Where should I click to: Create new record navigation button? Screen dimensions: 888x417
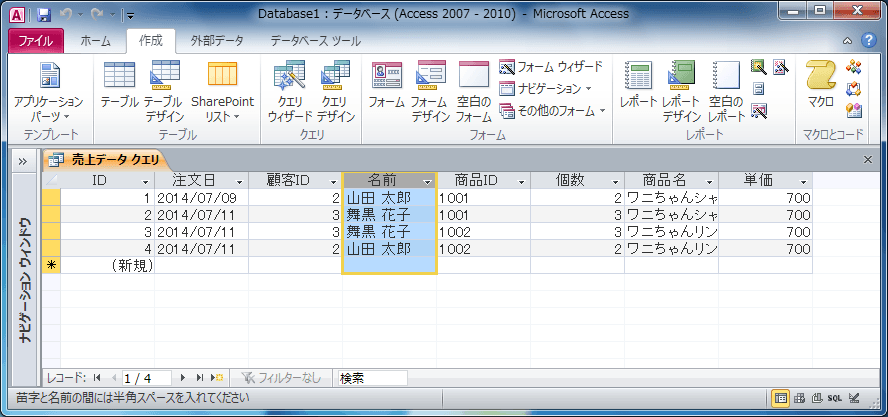tap(217, 378)
